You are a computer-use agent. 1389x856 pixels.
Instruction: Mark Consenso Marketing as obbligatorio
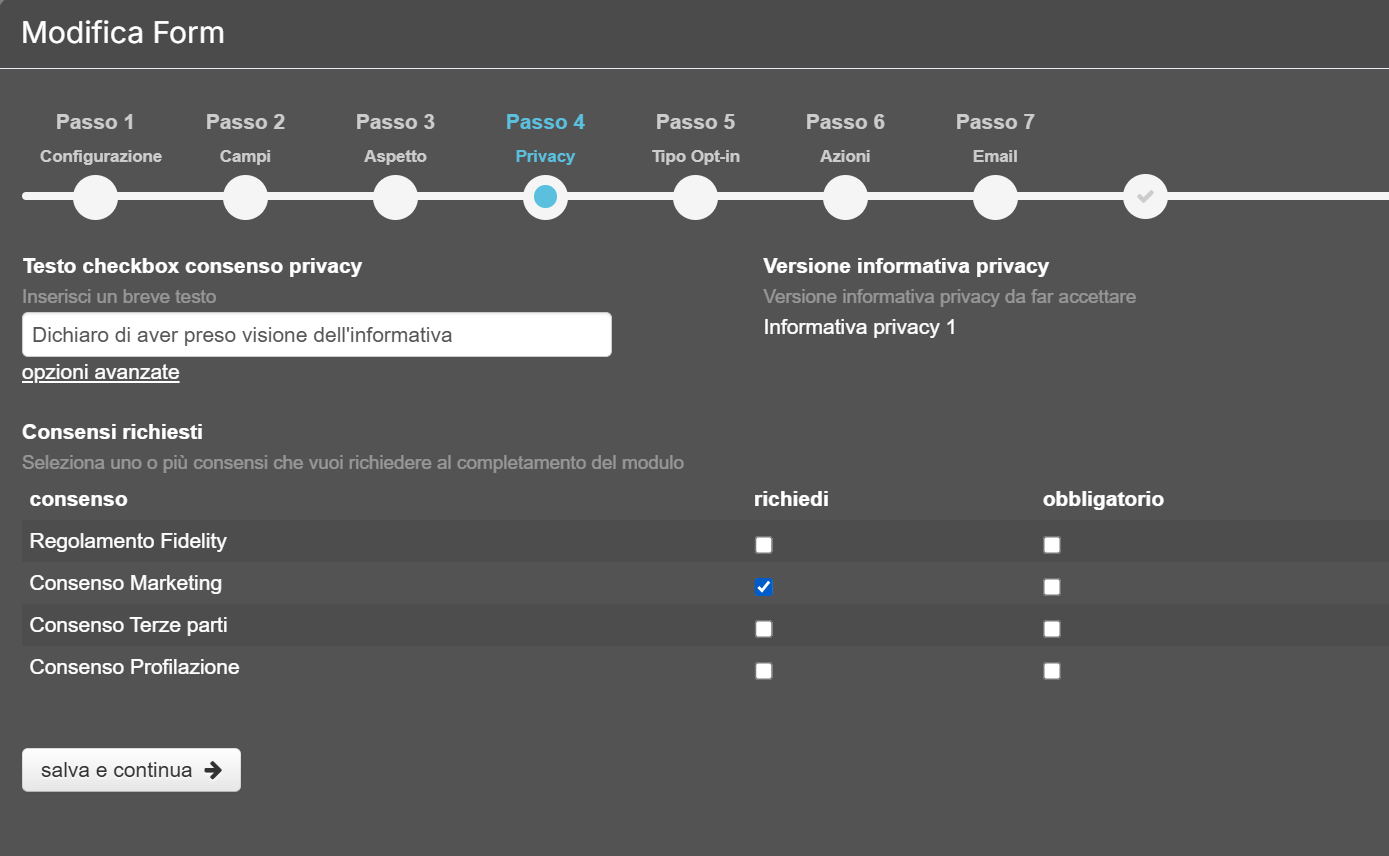pyautogui.click(x=1052, y=587)
